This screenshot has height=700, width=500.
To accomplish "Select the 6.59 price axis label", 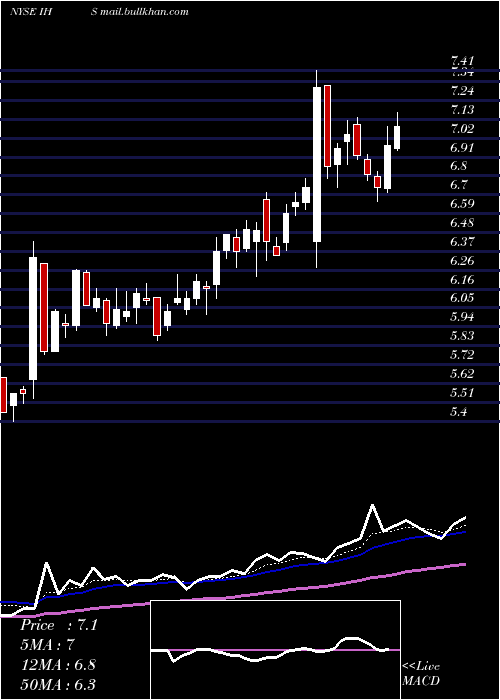I will point(462,204).
